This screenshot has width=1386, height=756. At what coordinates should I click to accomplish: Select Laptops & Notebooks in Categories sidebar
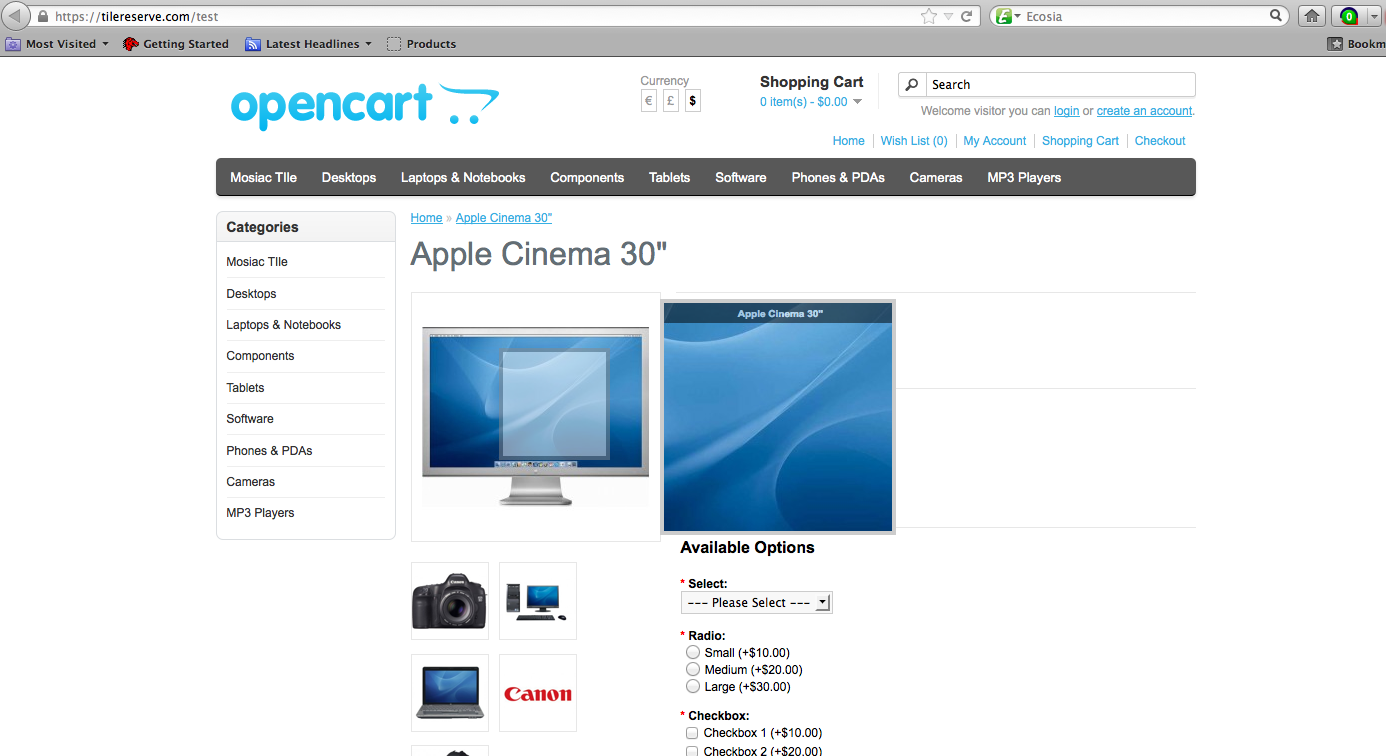(x=284, y=325)
